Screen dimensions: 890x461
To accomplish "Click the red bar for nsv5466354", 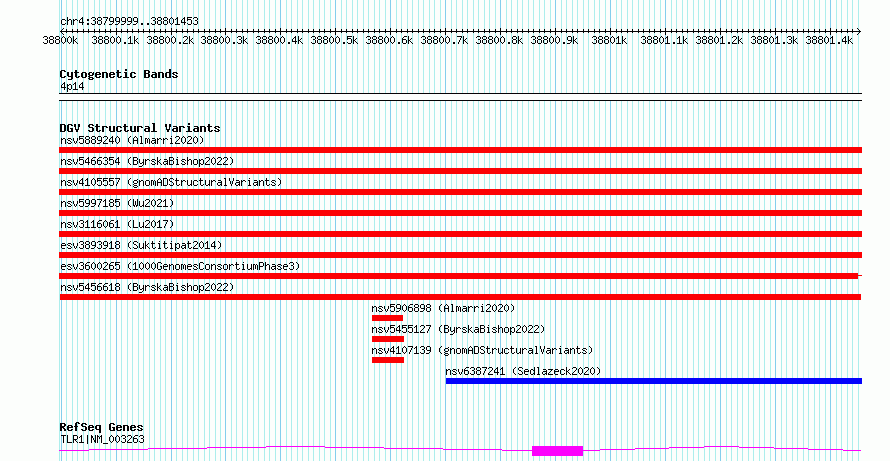I will tap(461, 171).
